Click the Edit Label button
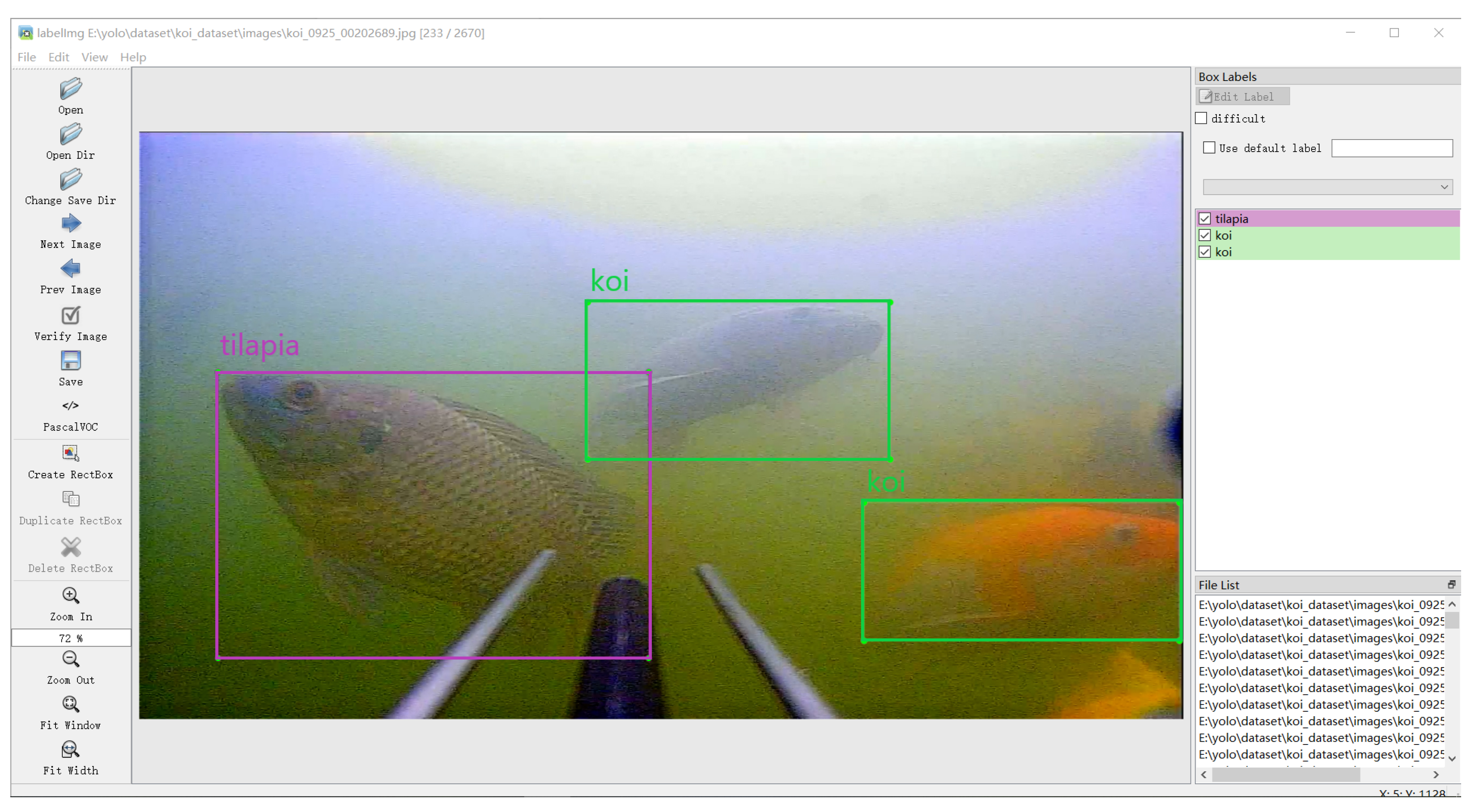This screenshot has height=812, width=1475. pos(1242,97)
